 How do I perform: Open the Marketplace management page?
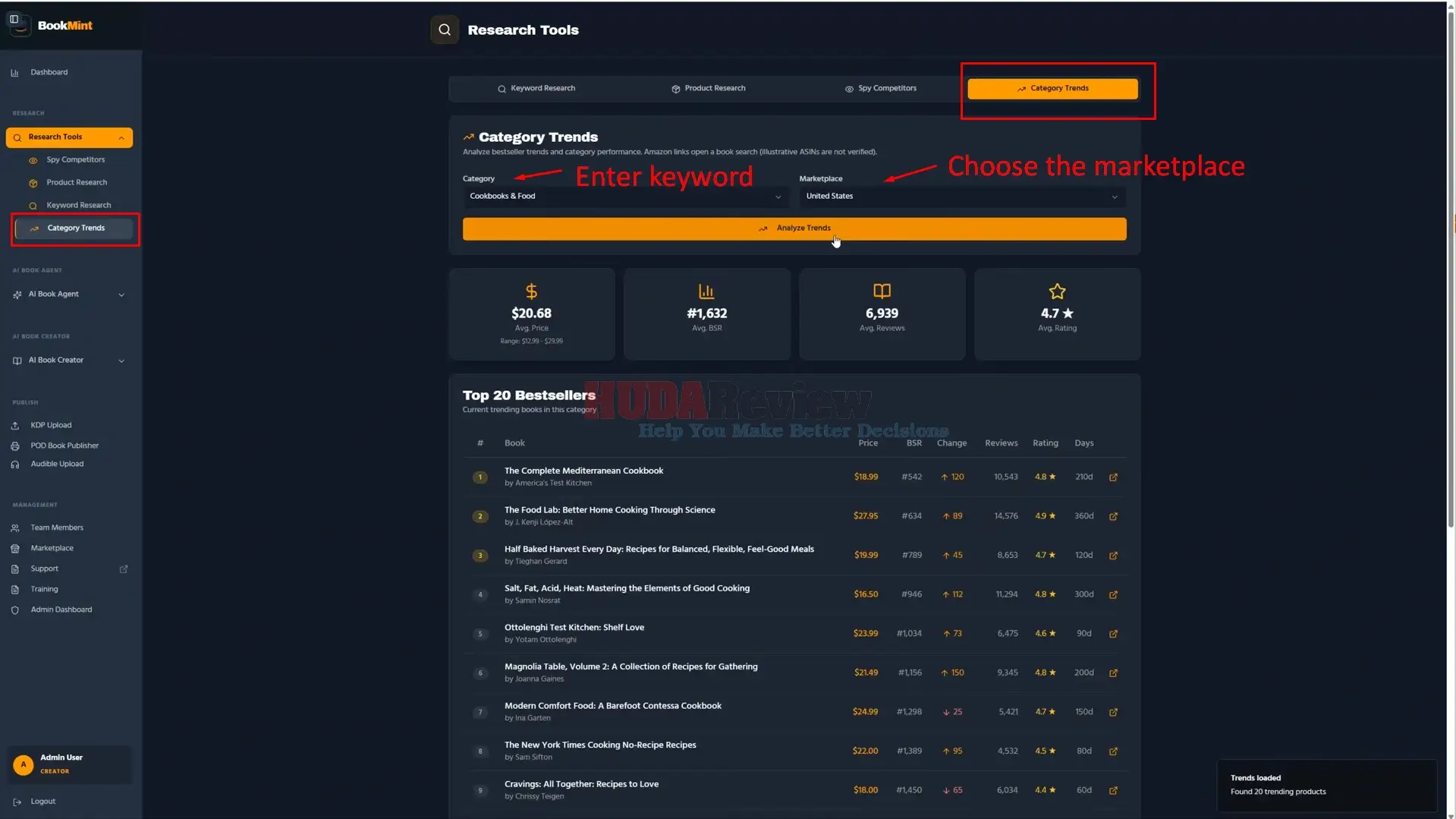pos(52,549)
